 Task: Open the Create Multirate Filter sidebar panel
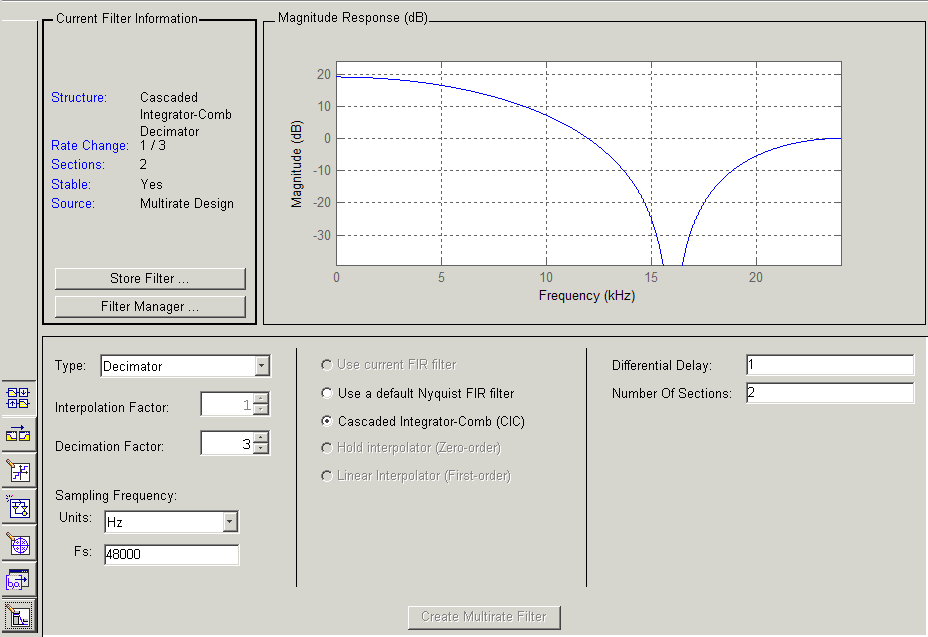18,398
